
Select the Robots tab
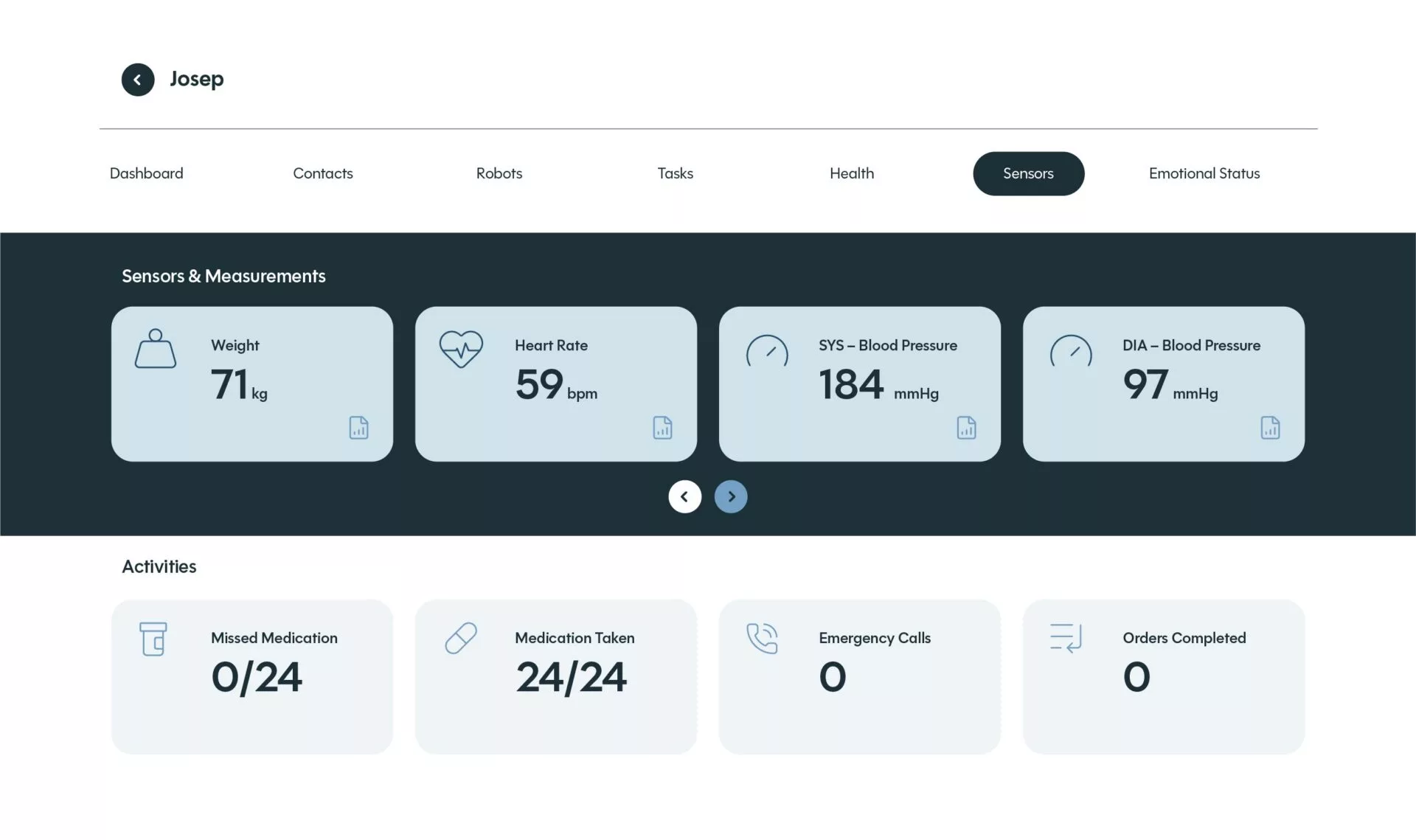pos(499,173)
